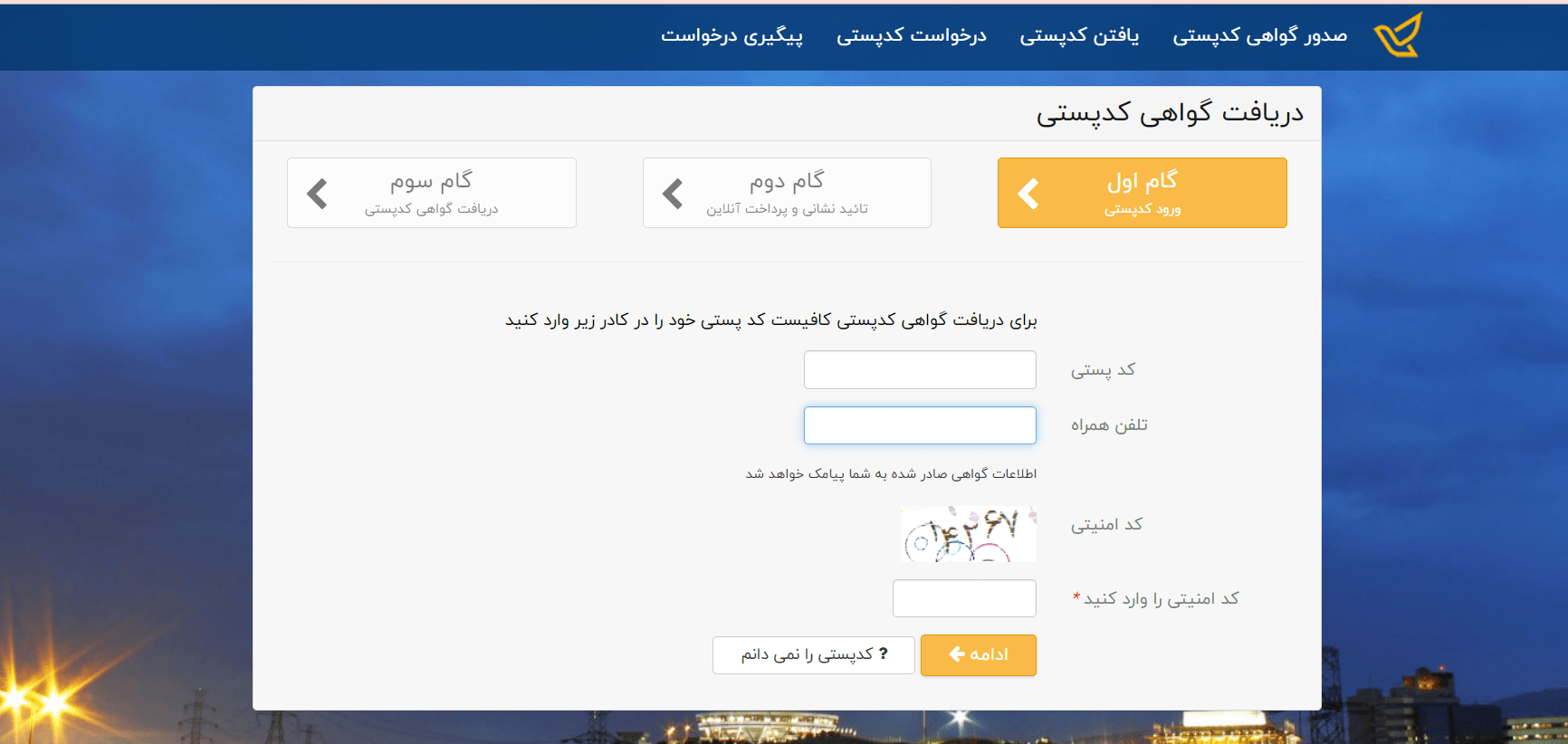Select the گام اول ورود کدپستی step
The width and height of the screenshot is (1568, 744).
(1142, 193)
